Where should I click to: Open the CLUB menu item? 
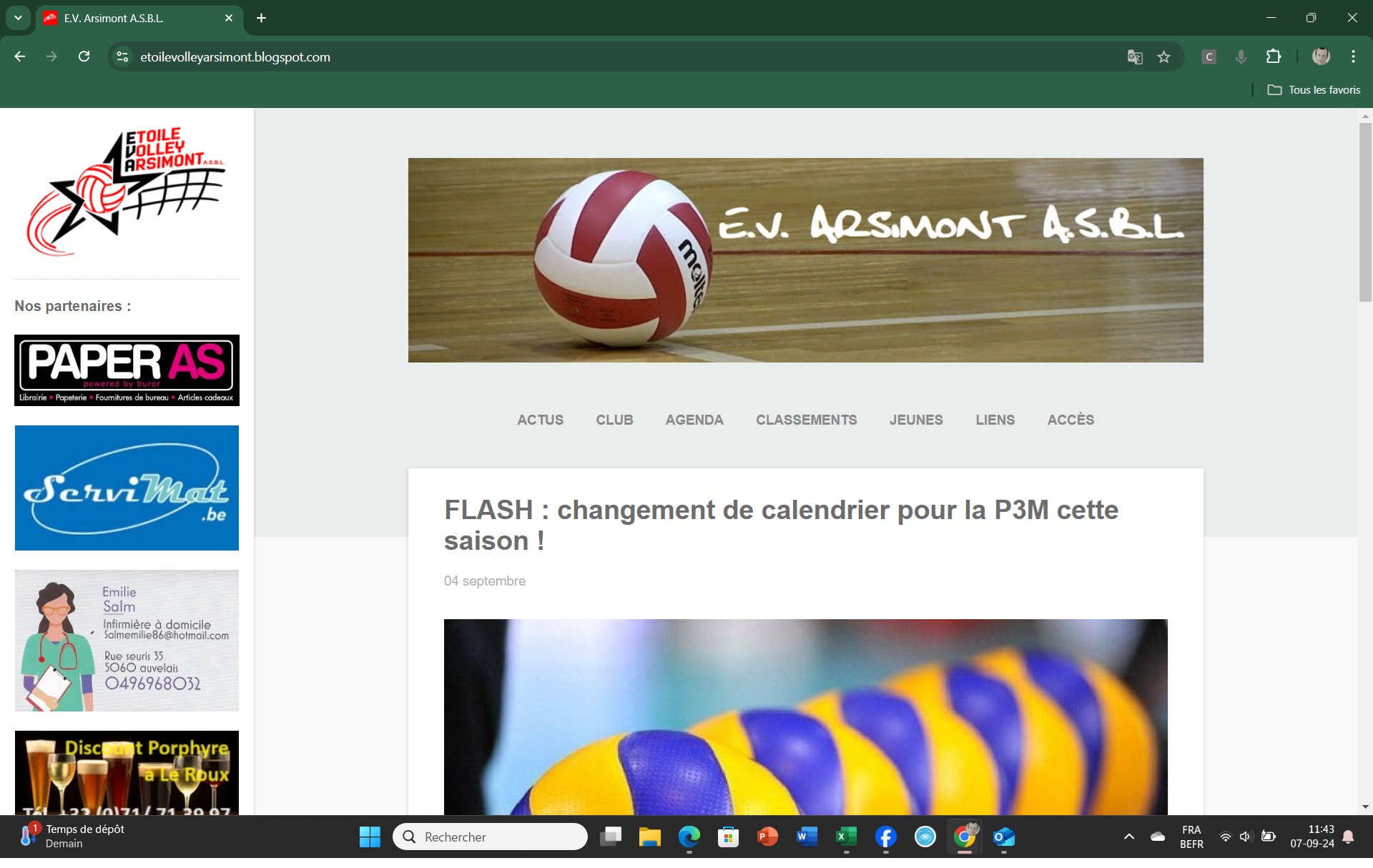[x=614, y=420]
